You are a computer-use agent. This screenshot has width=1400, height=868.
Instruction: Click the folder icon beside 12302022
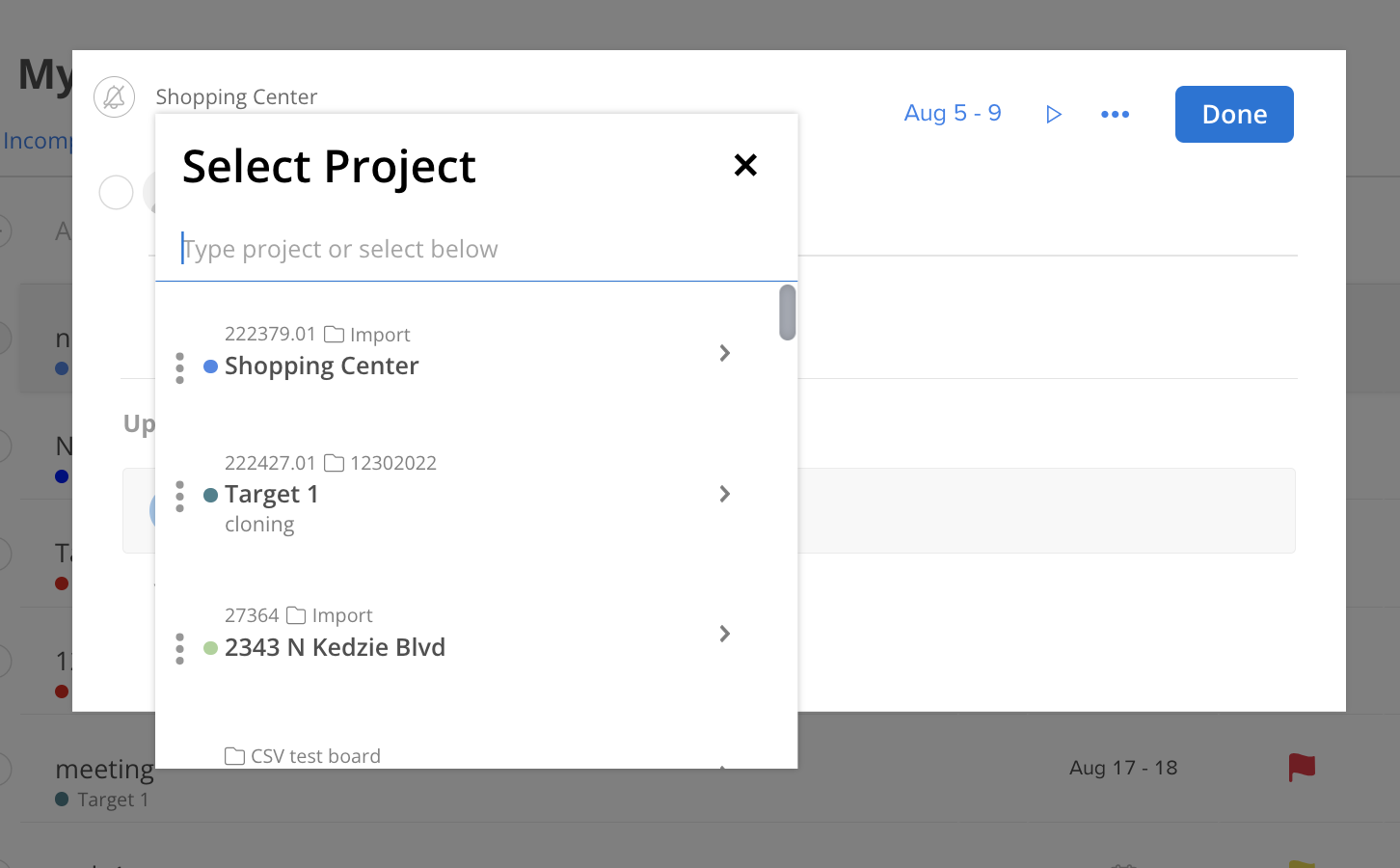point(335,462)
